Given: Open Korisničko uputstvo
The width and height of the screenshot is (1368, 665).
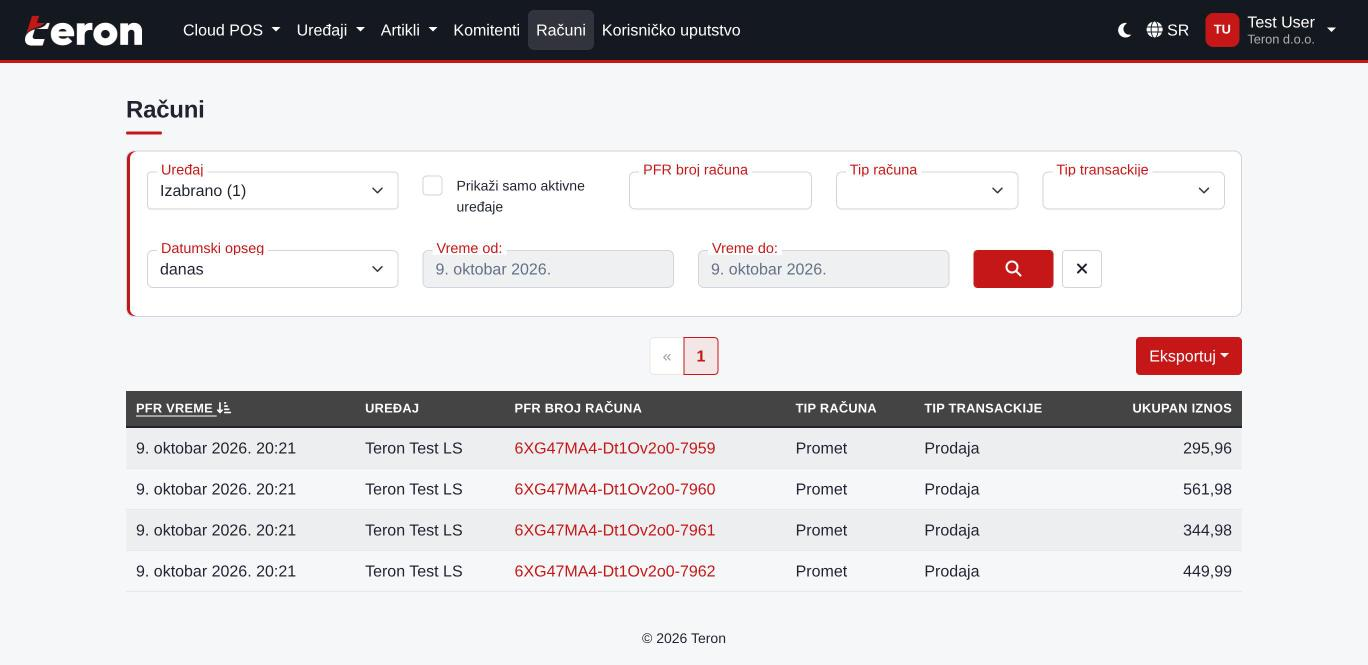Looking at the screenshot, I should click(x=671, y=30).
